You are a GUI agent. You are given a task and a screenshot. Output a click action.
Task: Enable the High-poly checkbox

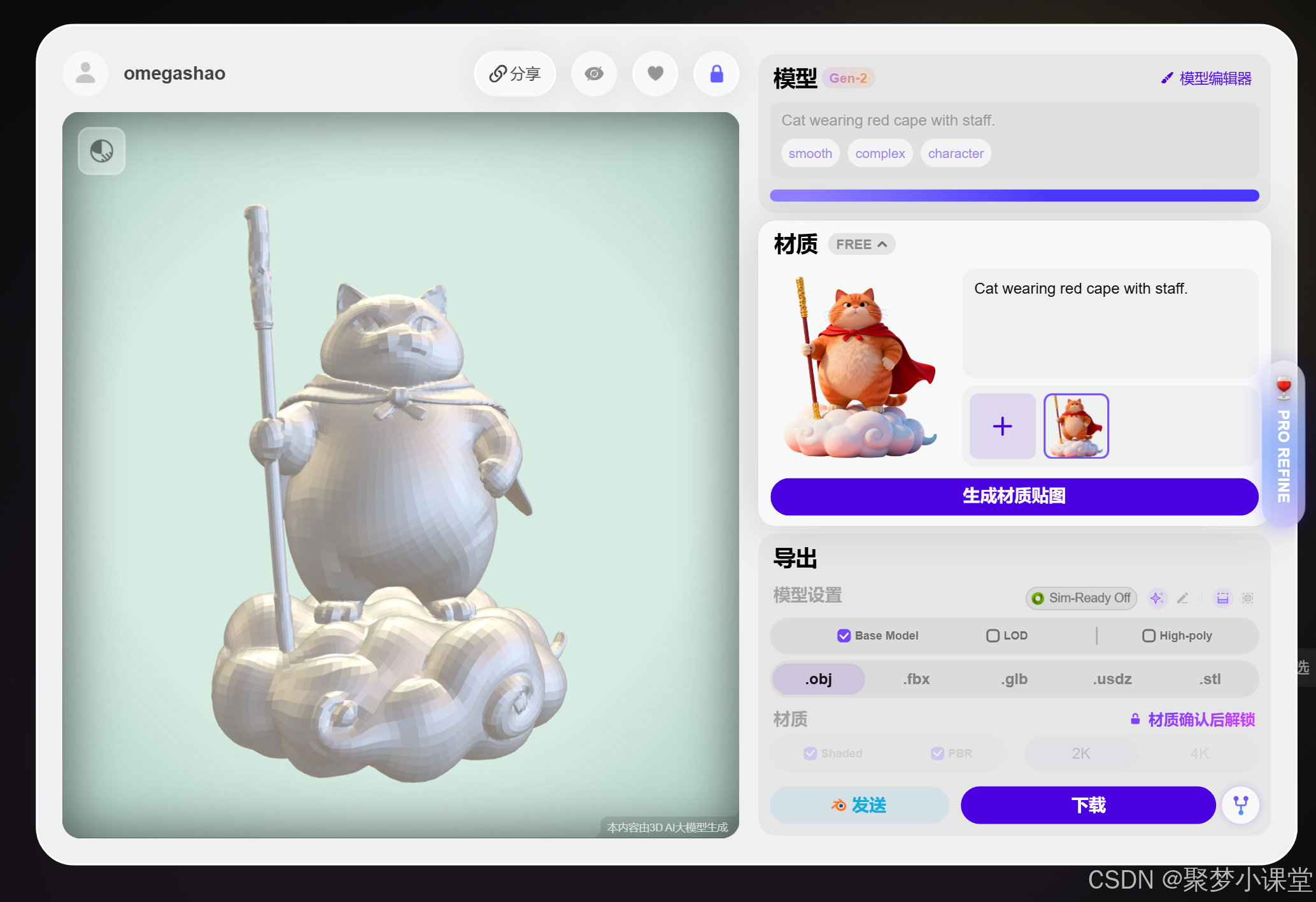(x=1148, y=636)
